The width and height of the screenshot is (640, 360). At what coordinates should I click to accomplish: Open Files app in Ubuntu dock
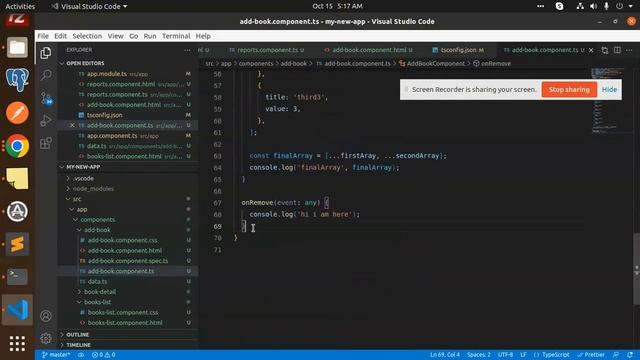[17, 47]
